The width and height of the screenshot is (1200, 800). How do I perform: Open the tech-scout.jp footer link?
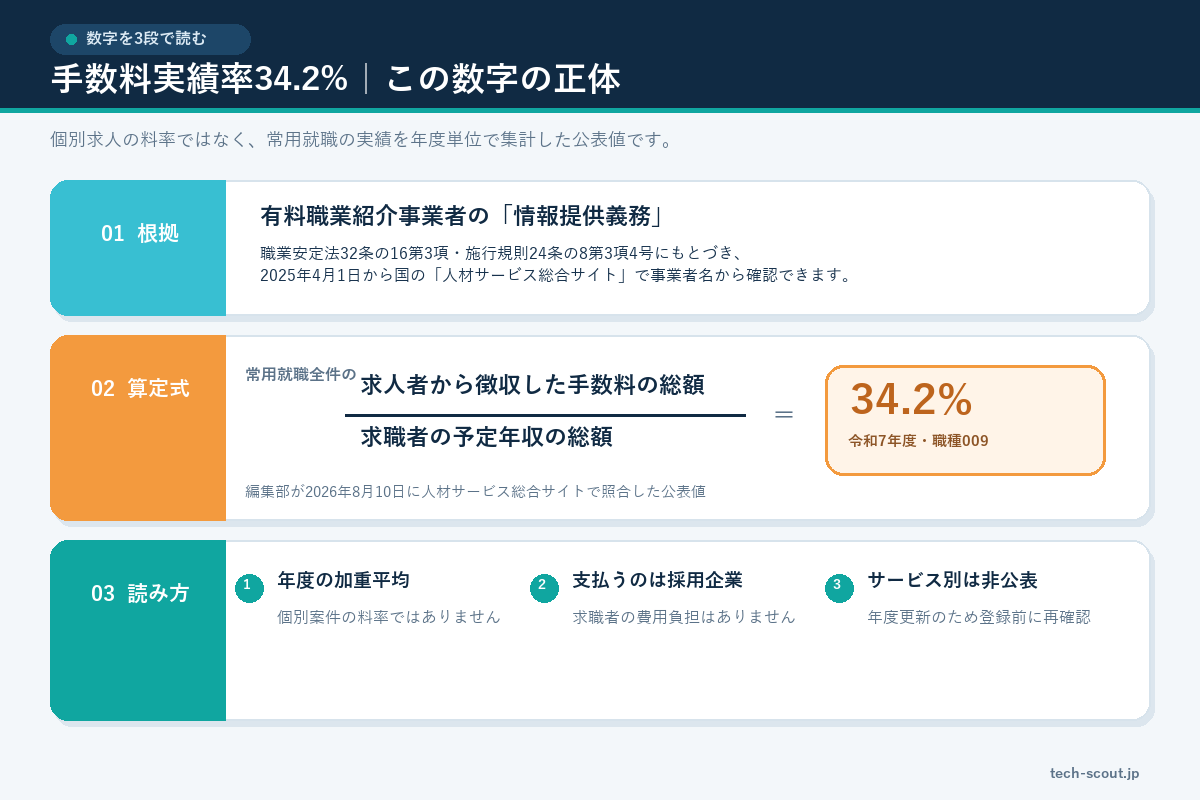click(1094, 774)
